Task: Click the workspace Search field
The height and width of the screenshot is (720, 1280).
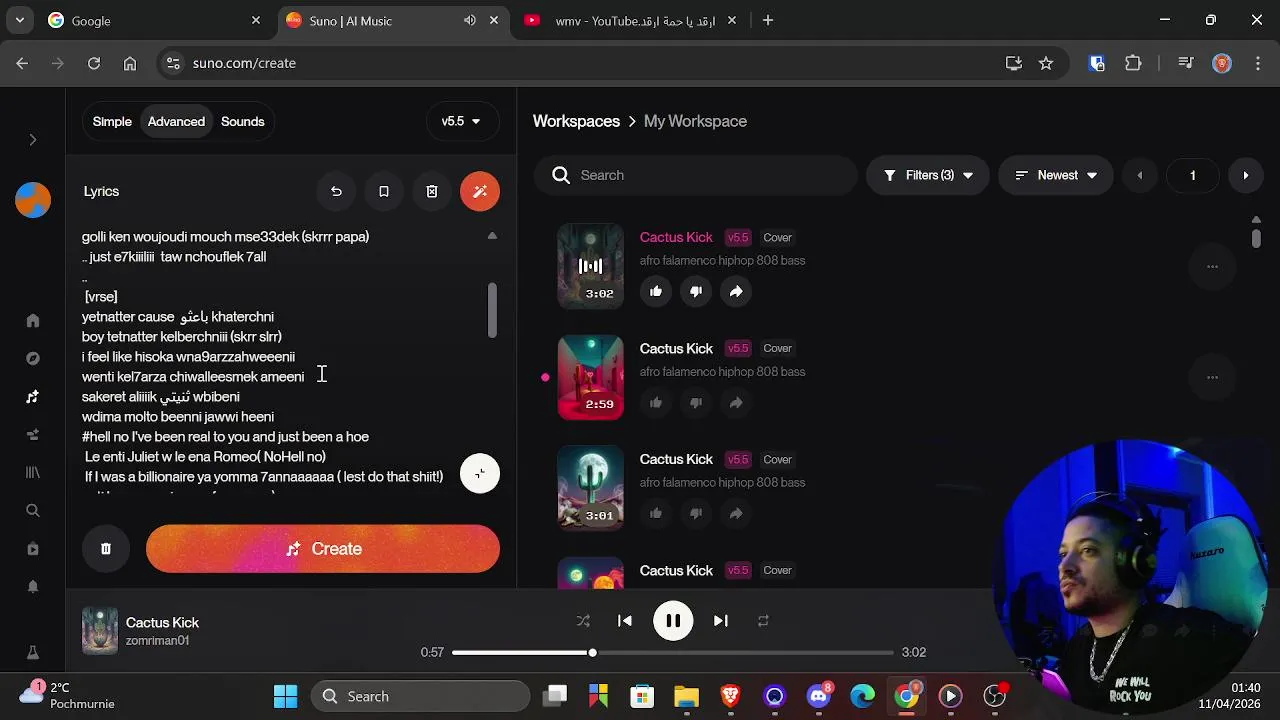Action: [x=696, y=175]
